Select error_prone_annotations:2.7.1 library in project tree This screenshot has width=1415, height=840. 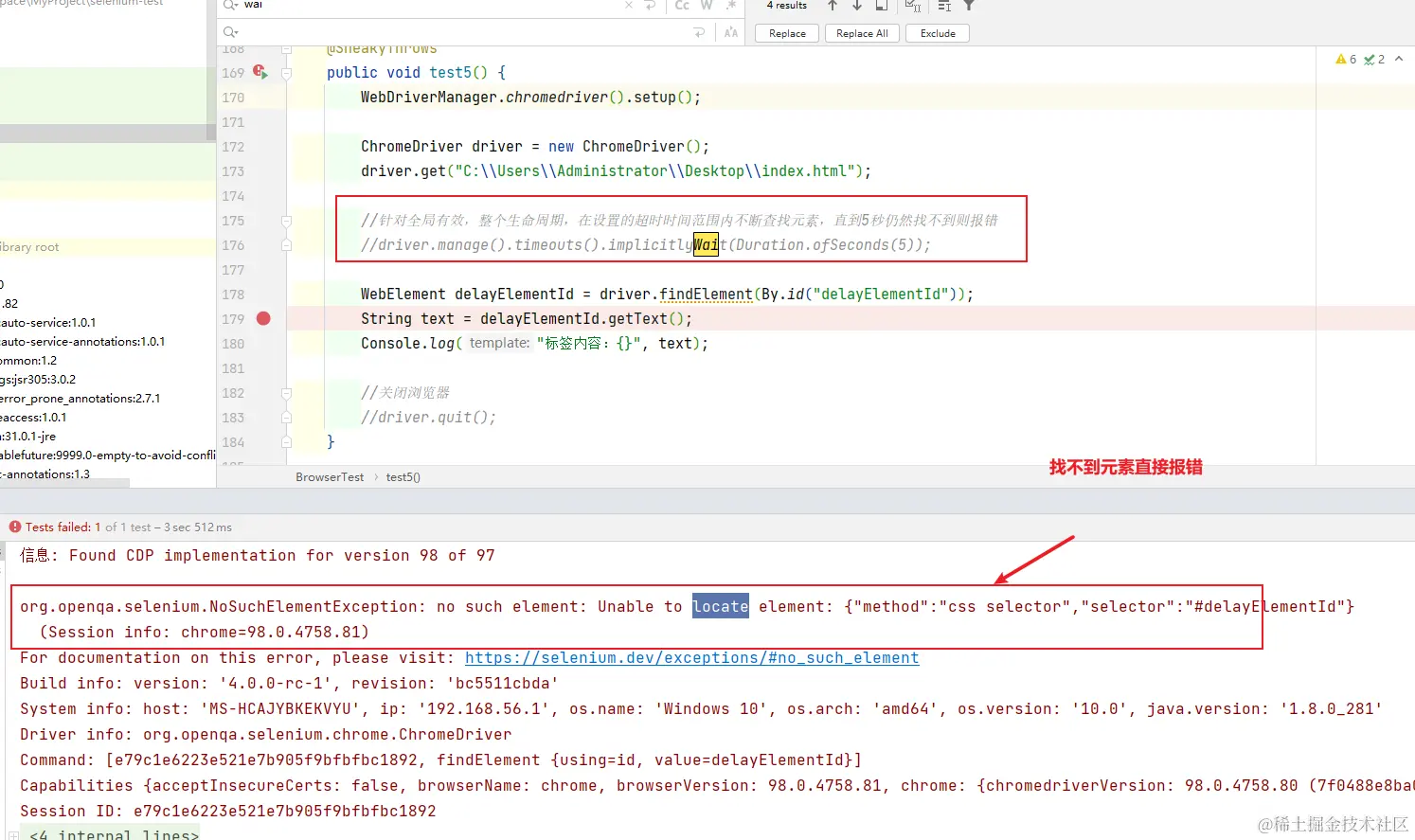tap(81, 398)
